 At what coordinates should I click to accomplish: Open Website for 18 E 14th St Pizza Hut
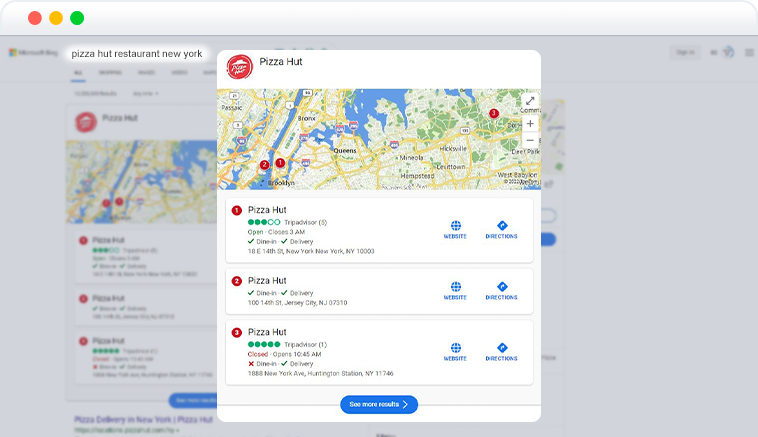(x=455, y=230)
